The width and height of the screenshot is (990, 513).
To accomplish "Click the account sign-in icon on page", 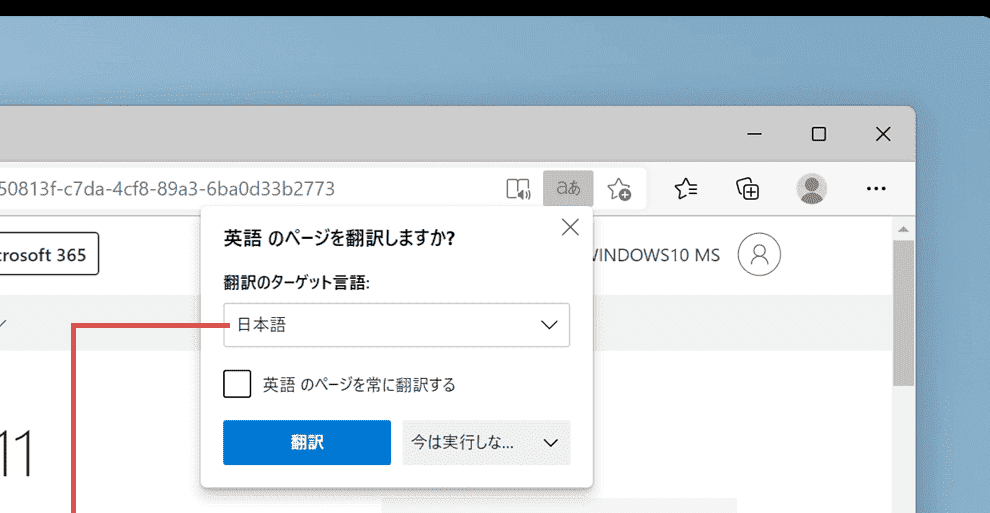I will coord(759,255).
